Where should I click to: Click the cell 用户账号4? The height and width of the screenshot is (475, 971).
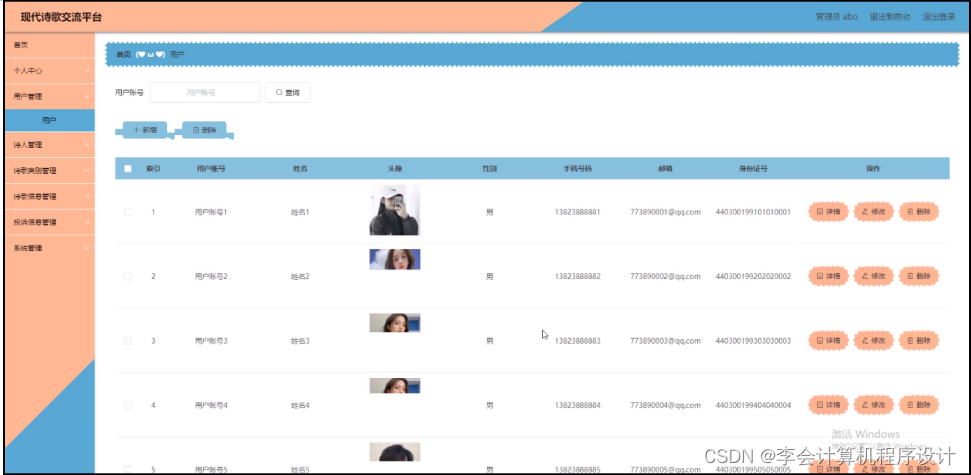211,405
